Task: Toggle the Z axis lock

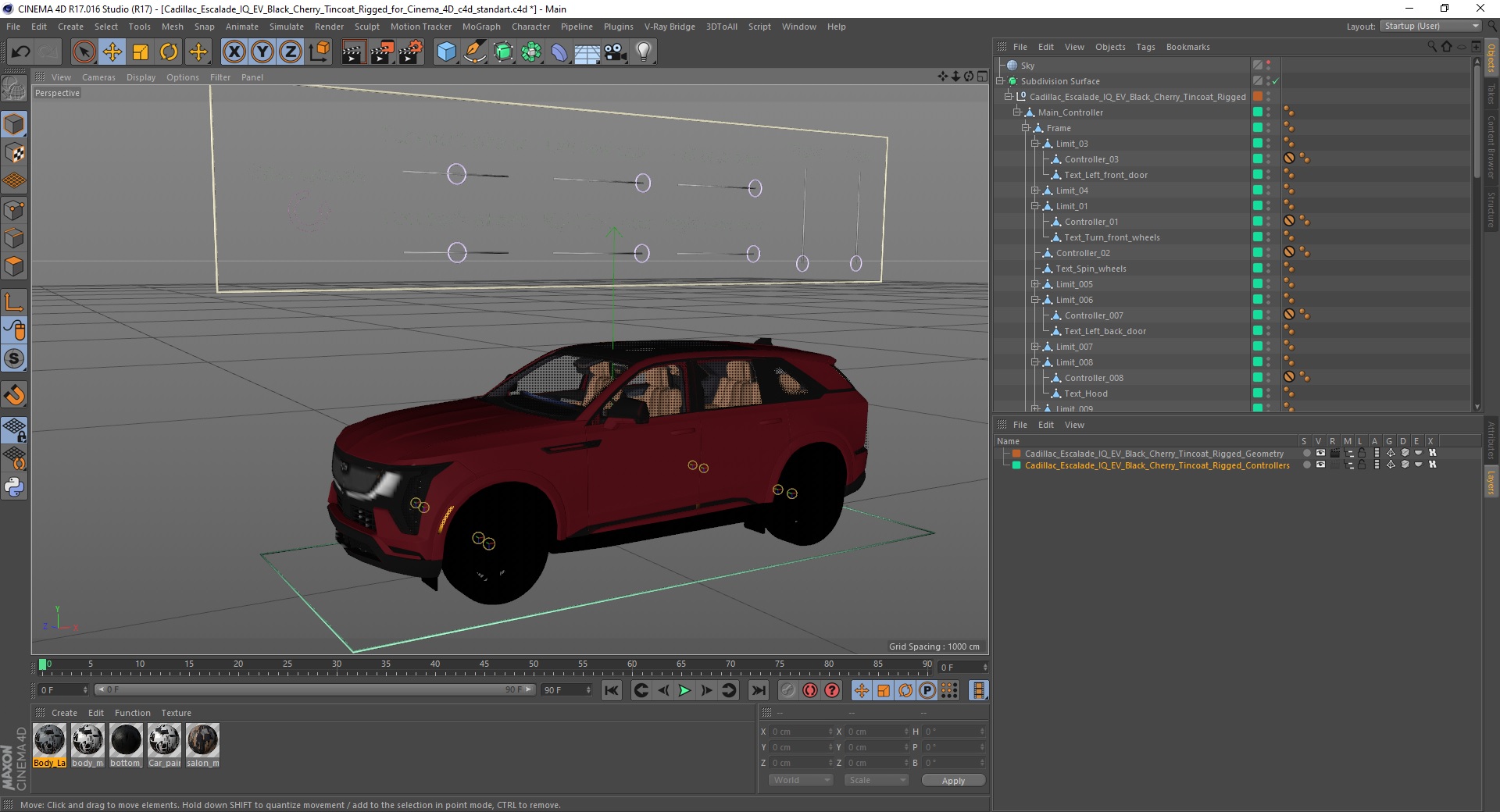Action: click(x=291, y=52)
